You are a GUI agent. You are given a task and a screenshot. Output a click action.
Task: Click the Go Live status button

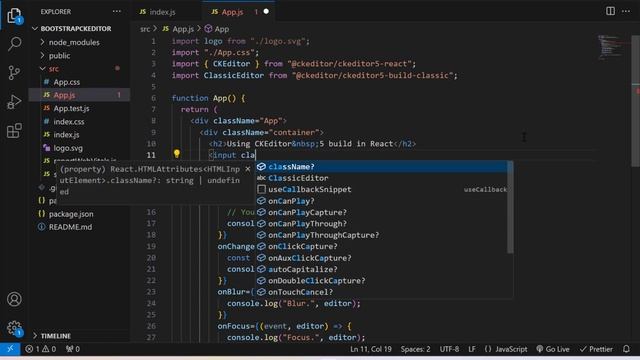(553, 349)
